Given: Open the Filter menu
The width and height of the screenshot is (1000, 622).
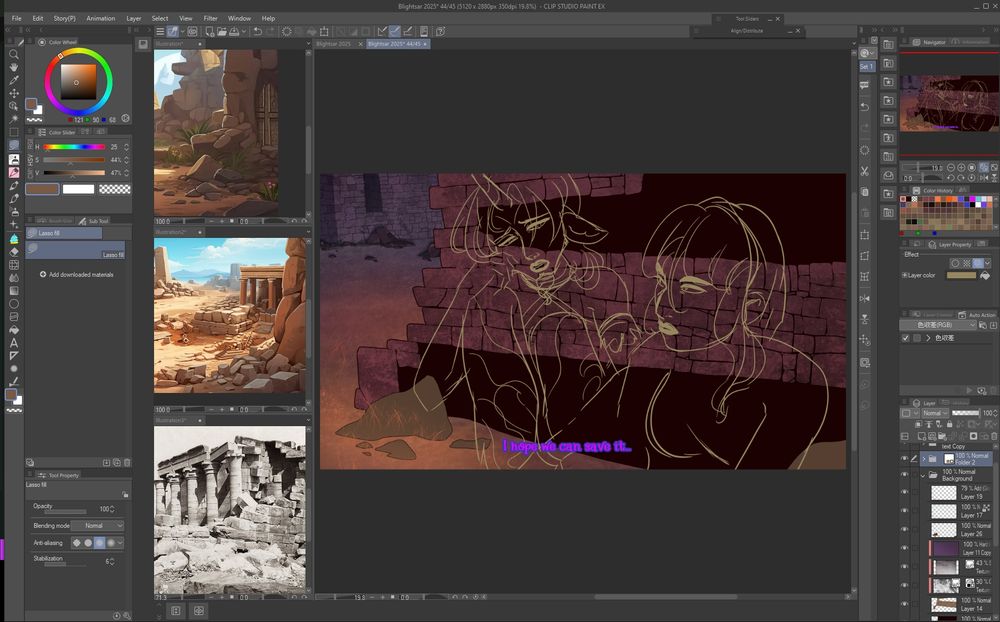Looking at the screenshot, I should 210,18.
